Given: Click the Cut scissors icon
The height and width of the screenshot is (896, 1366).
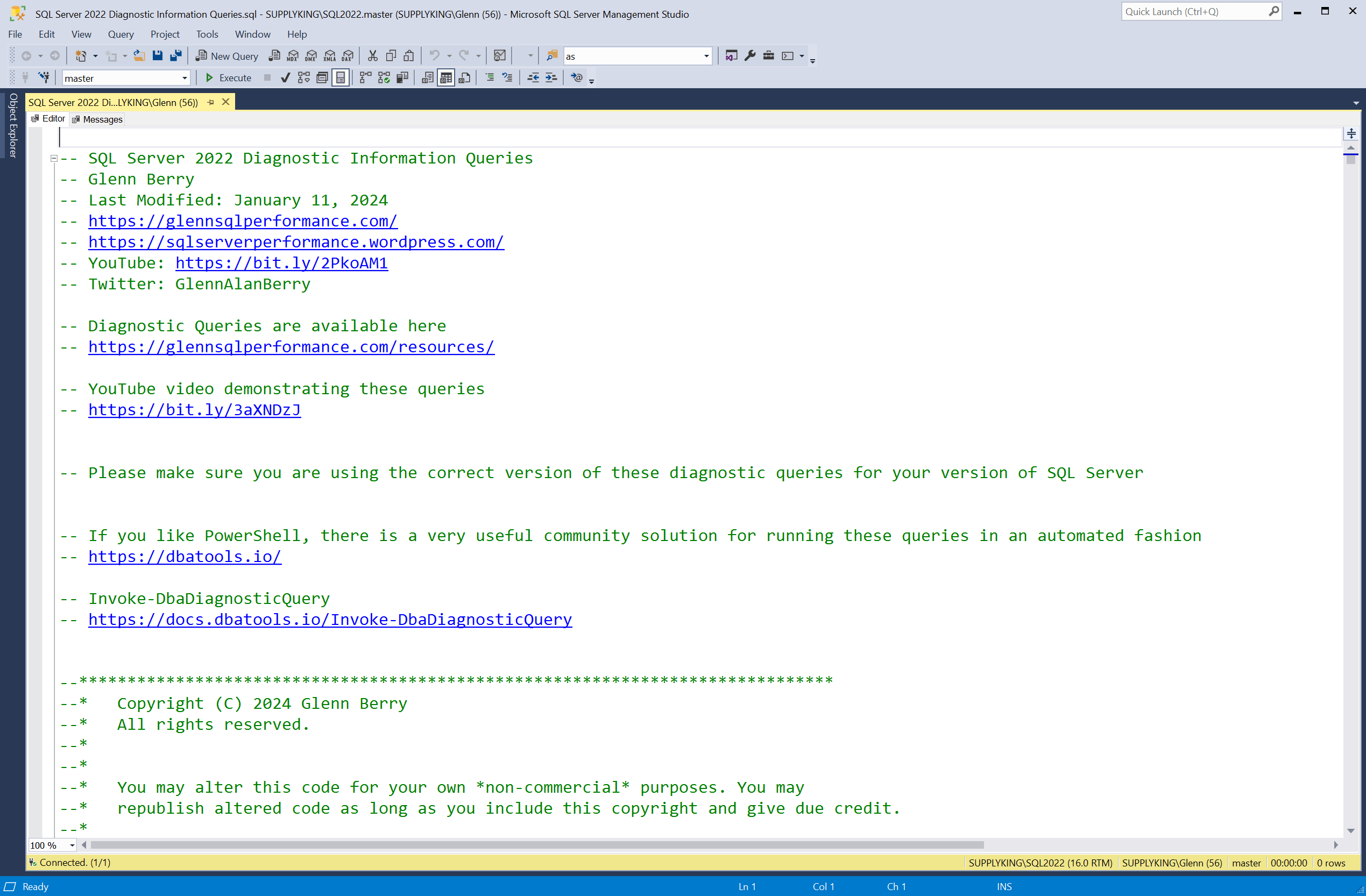Looking at the screenshot, I should point(372,55).
